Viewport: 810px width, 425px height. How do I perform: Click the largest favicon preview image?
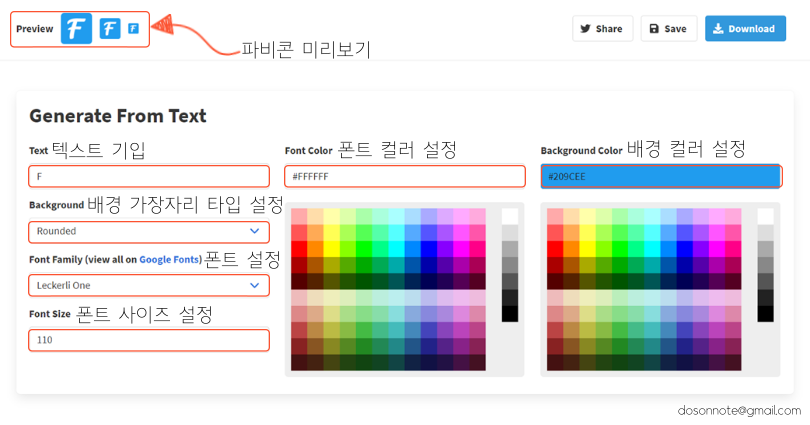[x=76, y=28]
